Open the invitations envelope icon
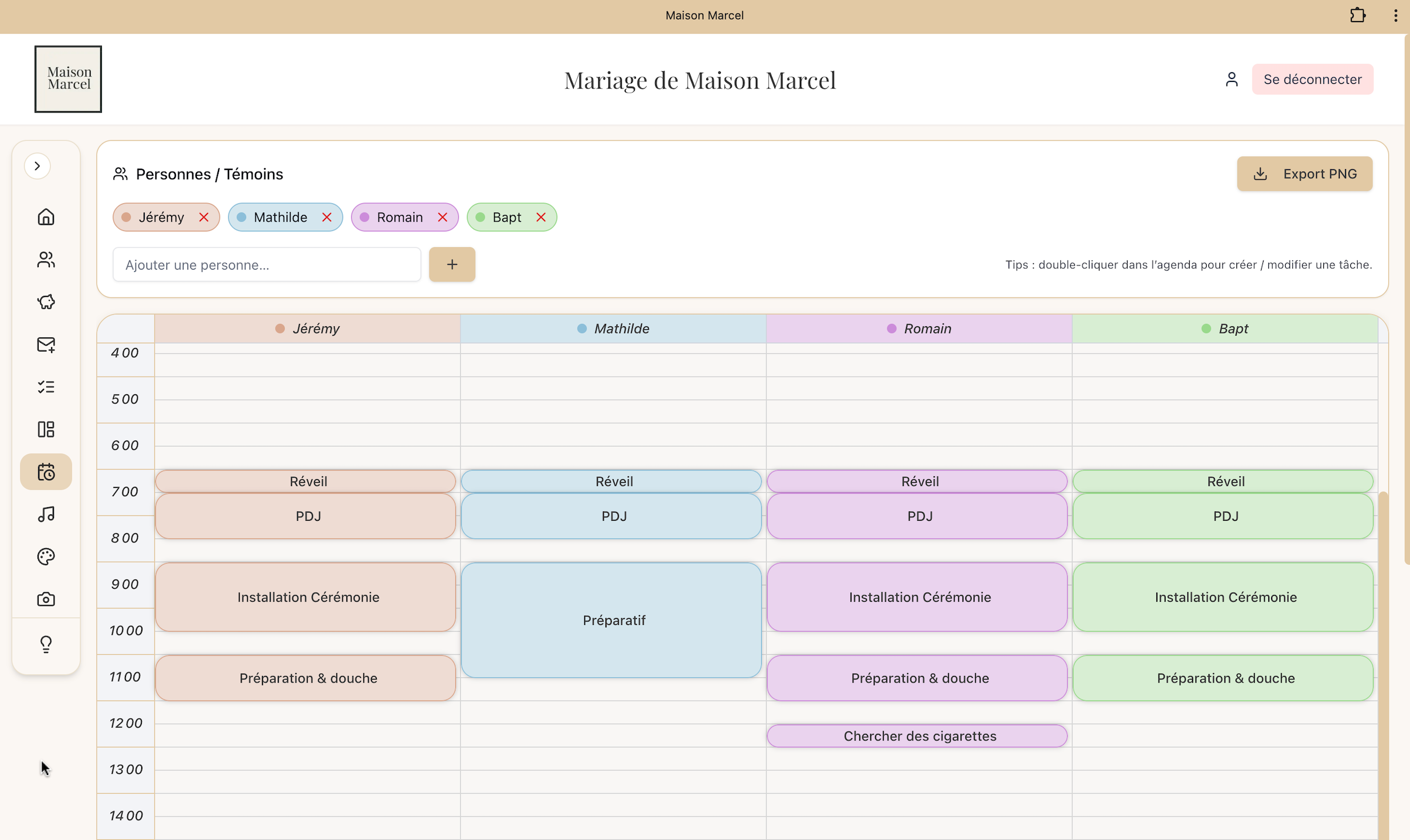Screen dimensions: 1410x840 (x=46, y=344)
